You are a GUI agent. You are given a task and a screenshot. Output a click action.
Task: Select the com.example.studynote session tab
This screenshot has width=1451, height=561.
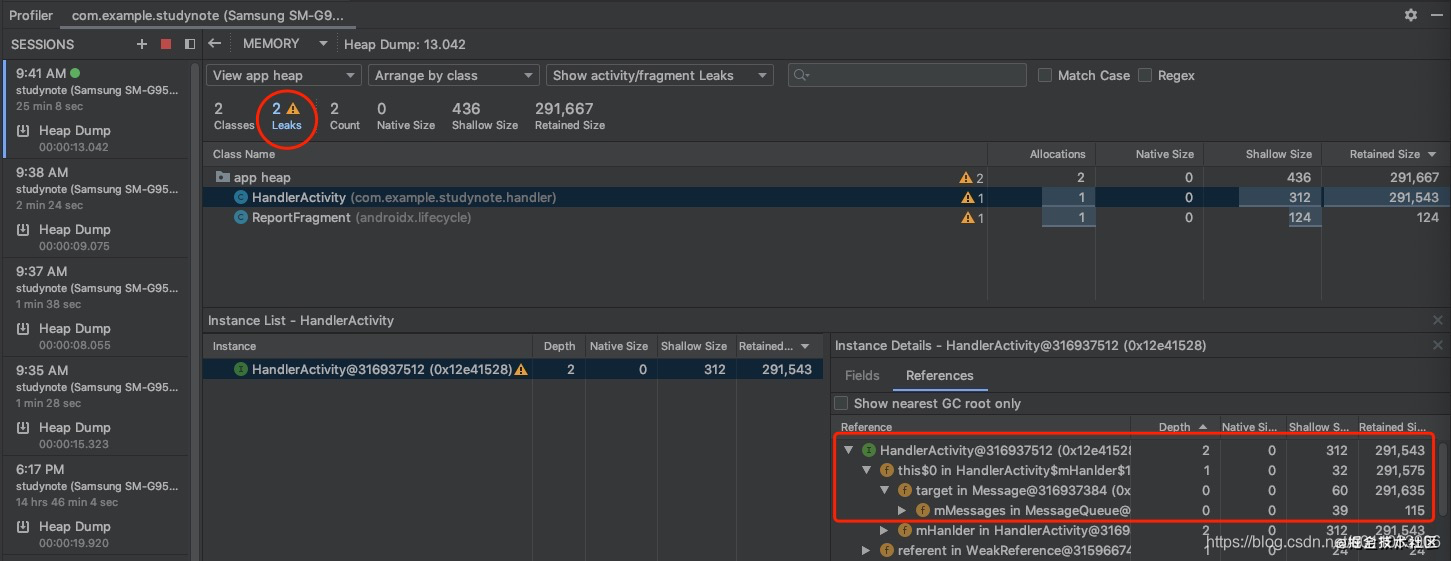tap(208, 15)
